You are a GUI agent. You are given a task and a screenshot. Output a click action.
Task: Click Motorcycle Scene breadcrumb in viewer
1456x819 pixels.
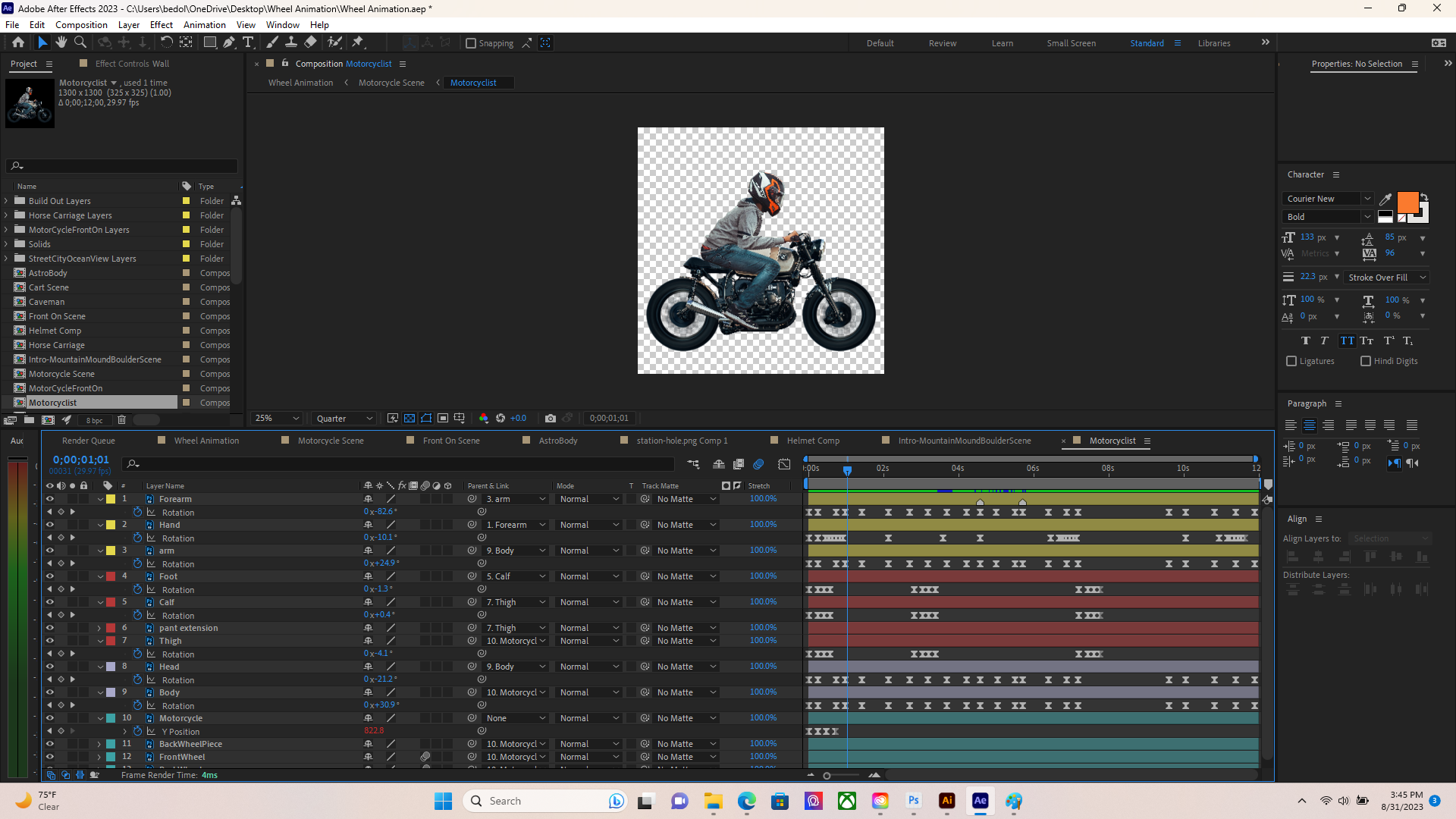coord(391,83)
